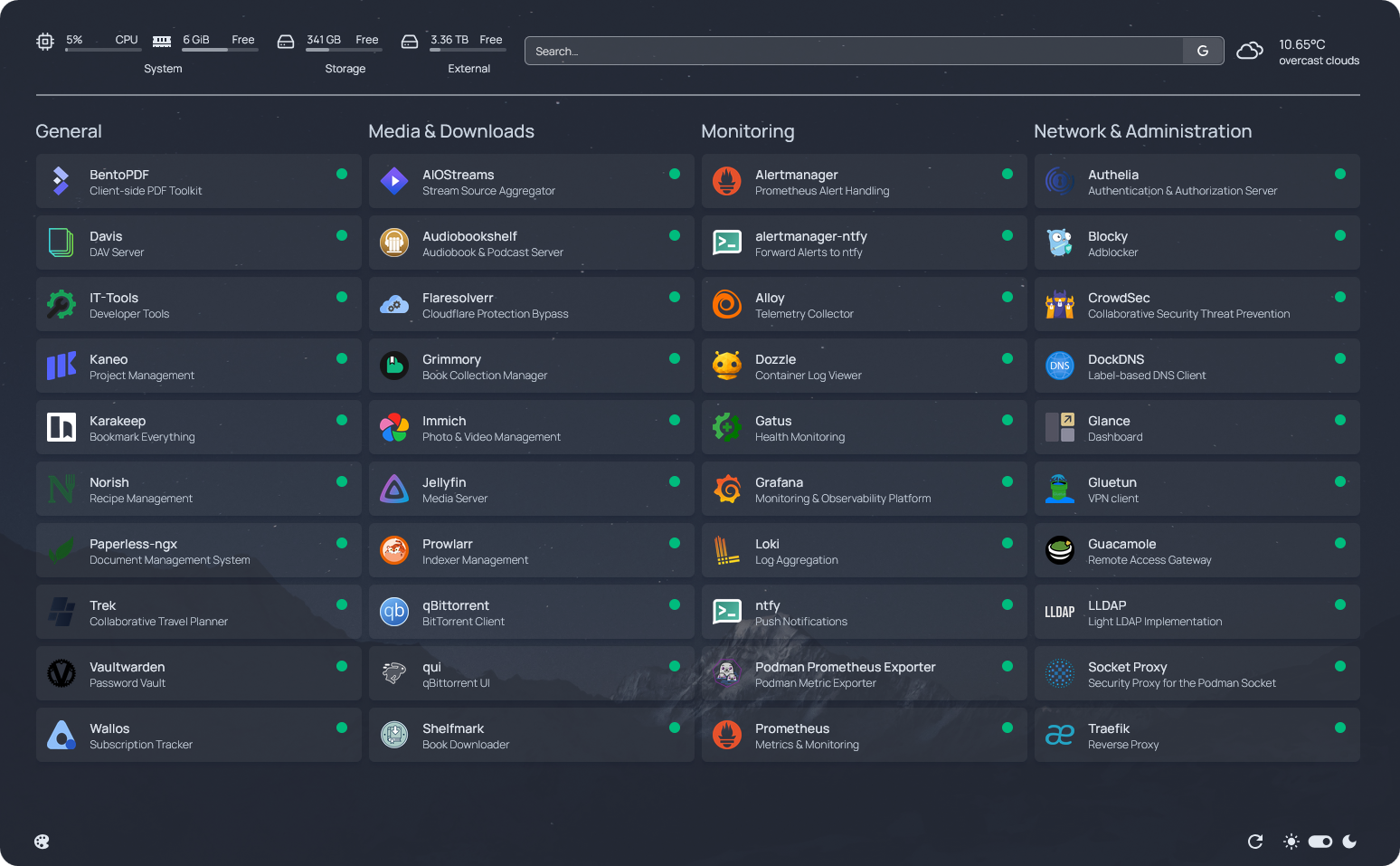The height and width of the screenshot is (866, 1400).
Task: Click the color palette icon
Action: [42, 842]
